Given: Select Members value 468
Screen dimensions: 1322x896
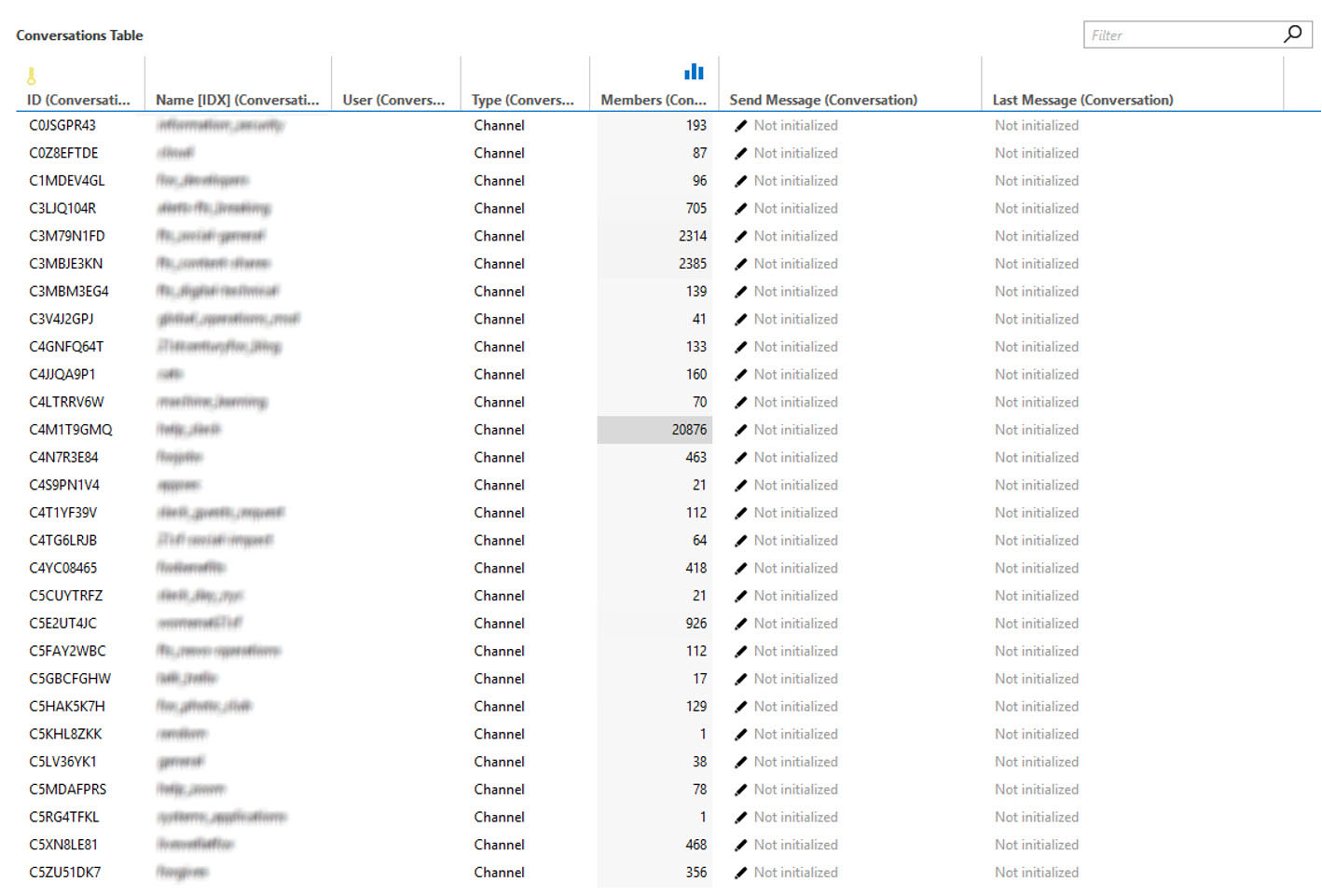Looking at the screenshot, I should click(x=696, y=845).
